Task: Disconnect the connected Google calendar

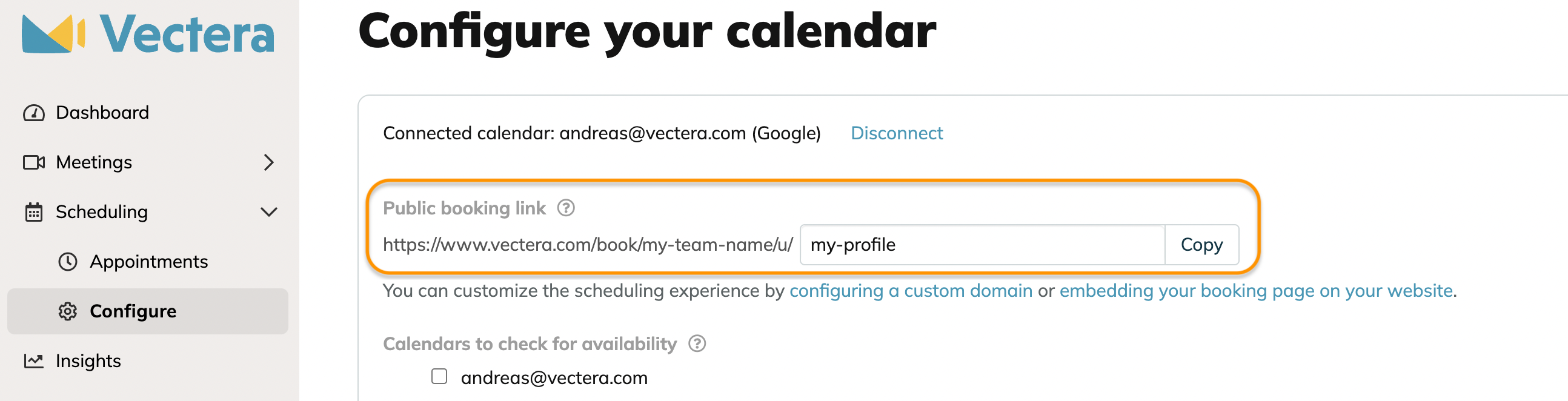Action: point(897,133)
